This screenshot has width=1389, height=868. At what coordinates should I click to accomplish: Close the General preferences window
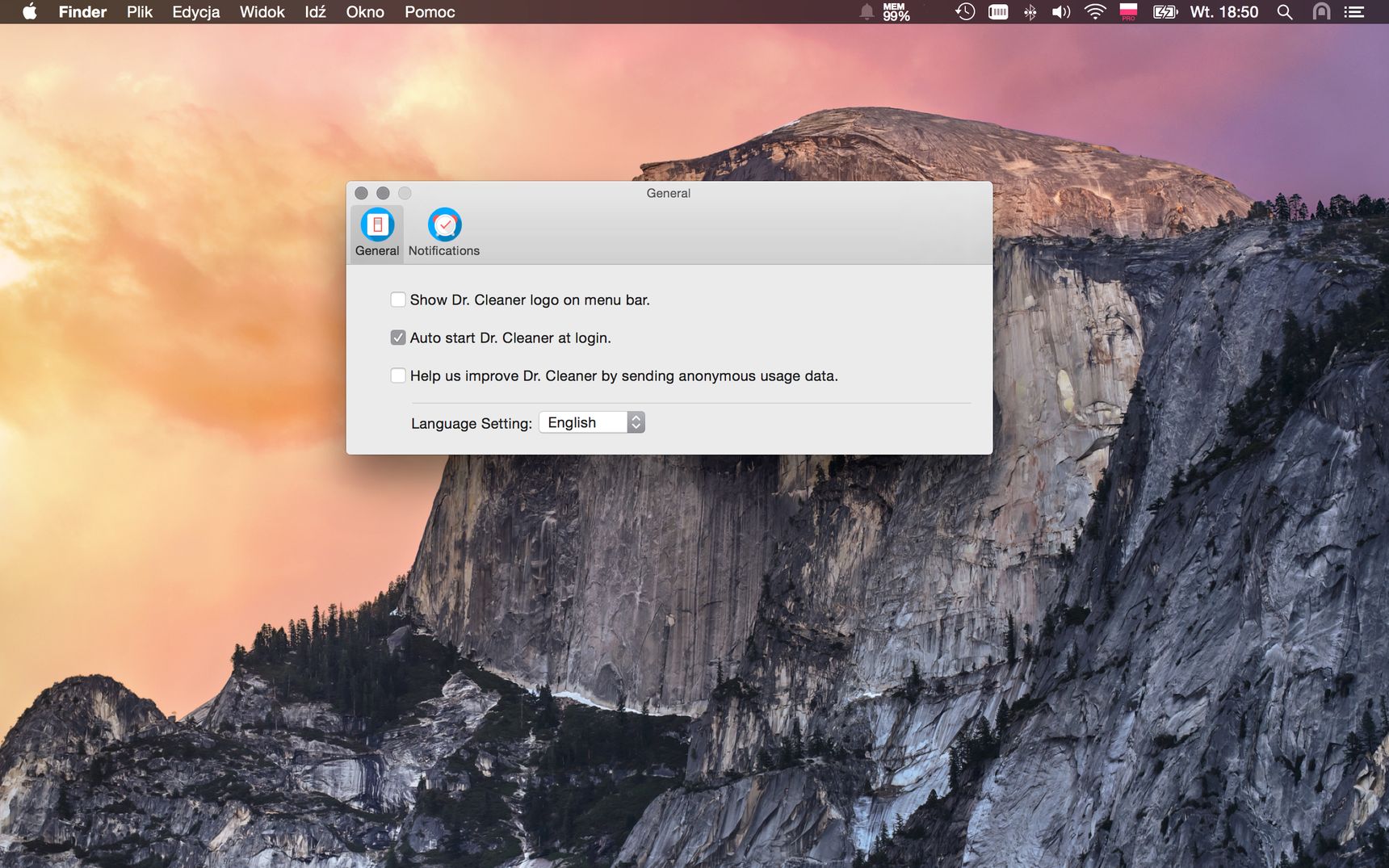click(x=361, y=193)
